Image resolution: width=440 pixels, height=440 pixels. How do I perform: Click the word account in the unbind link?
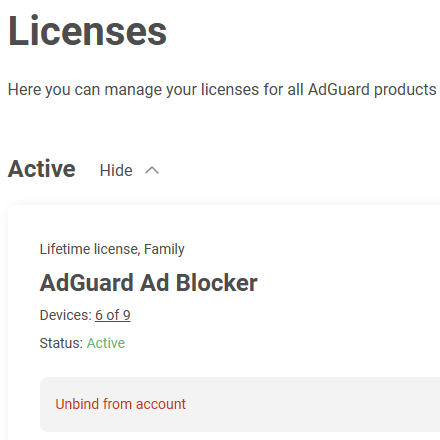pyautogui.click(x=161, y=404)
